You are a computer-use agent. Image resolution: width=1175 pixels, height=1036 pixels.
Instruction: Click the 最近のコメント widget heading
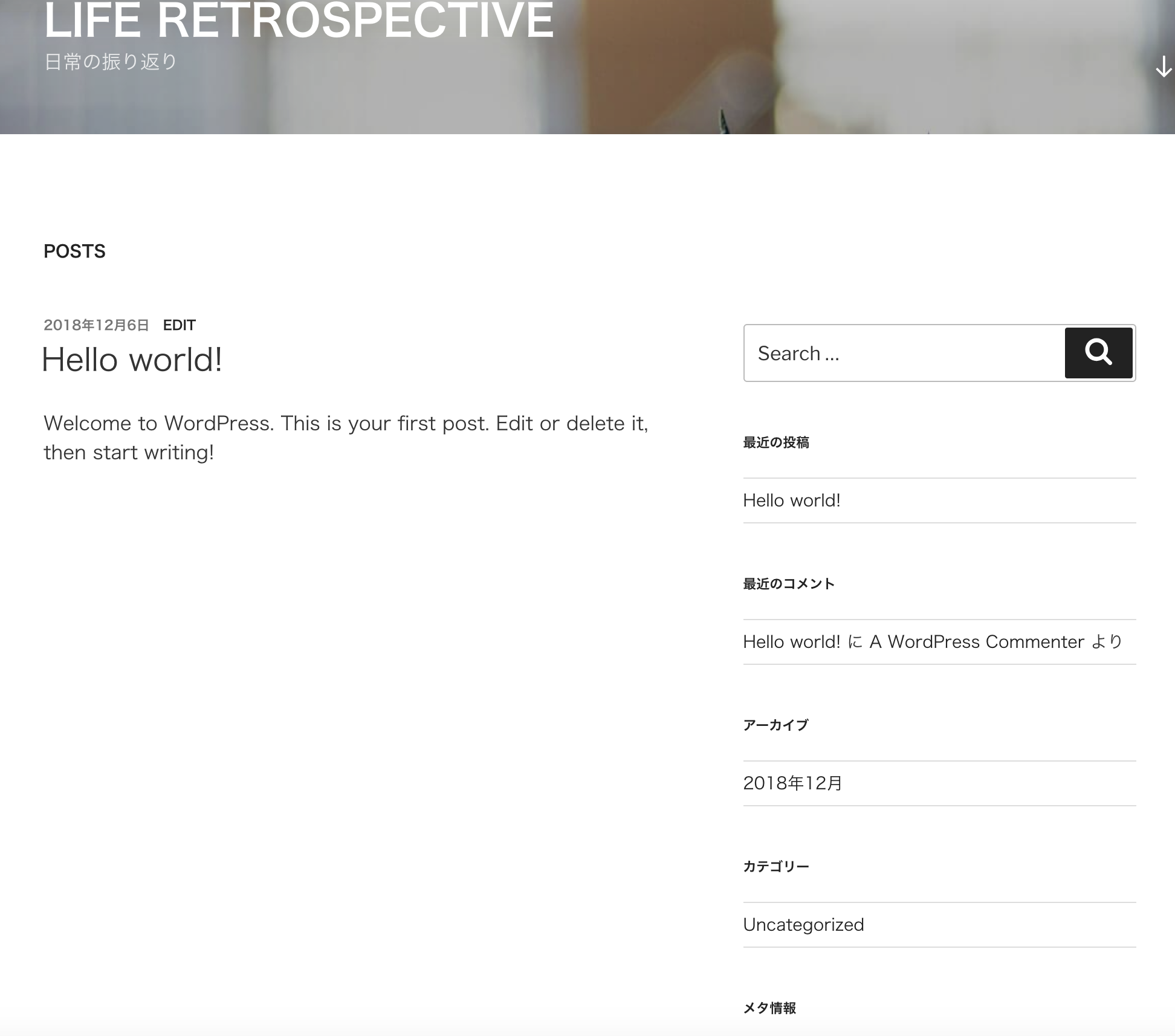point(788,584)
